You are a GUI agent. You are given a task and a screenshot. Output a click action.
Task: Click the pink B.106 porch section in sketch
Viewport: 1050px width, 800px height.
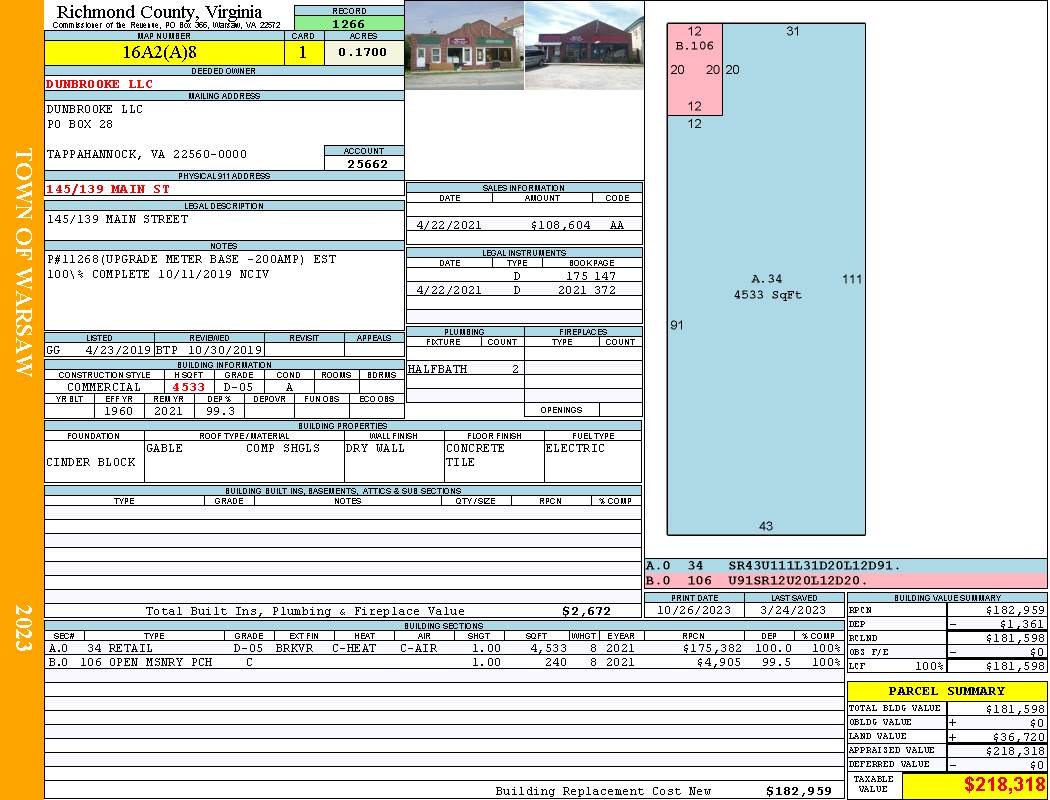tap(694, 70)
